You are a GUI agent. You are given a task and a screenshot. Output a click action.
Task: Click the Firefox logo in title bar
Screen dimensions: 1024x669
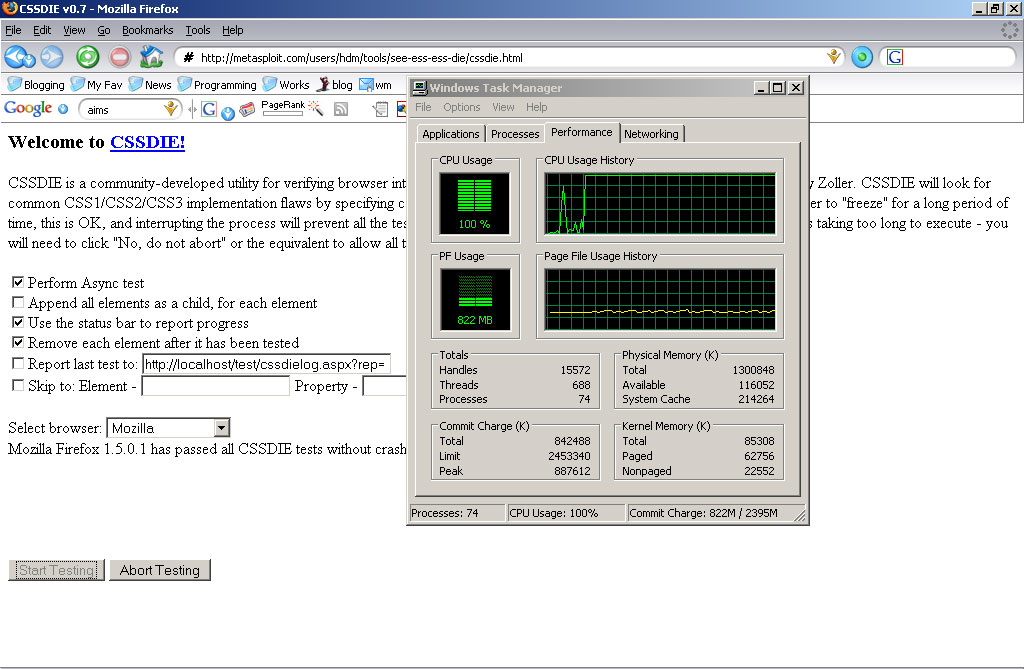point(9,8)
